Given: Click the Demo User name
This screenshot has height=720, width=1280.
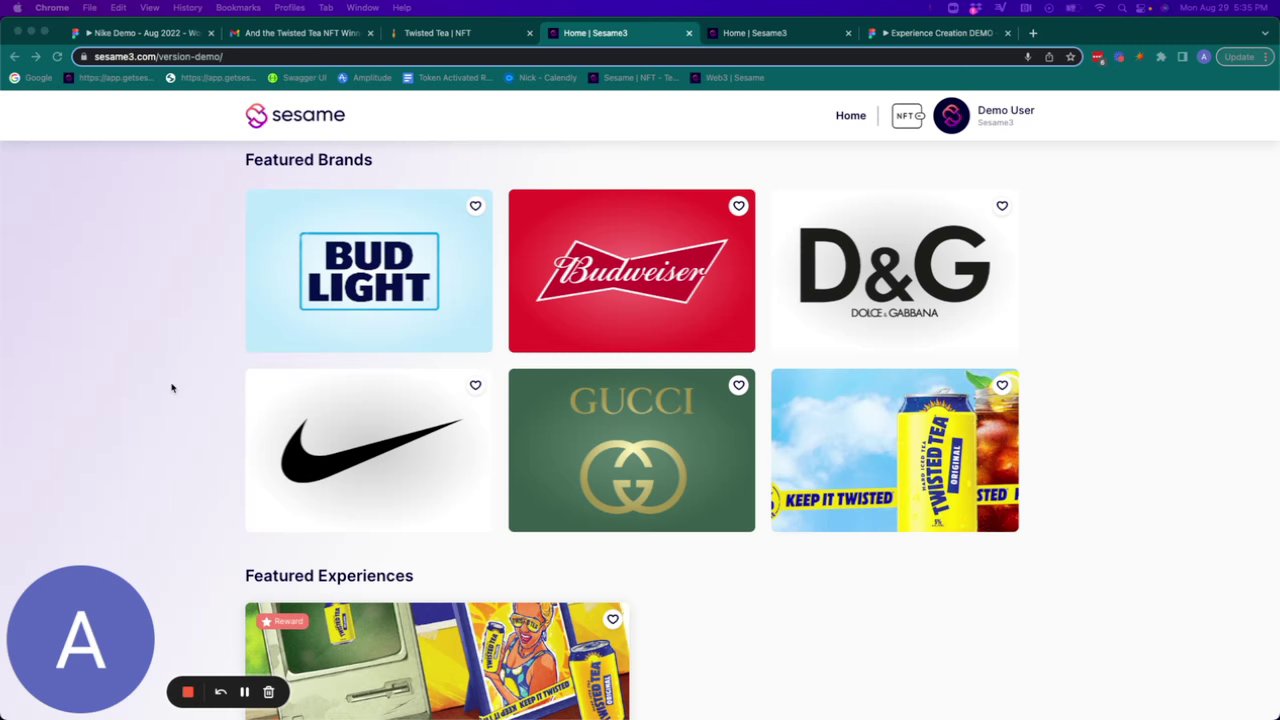Looking at the screenshot, I should [1006, 110].
